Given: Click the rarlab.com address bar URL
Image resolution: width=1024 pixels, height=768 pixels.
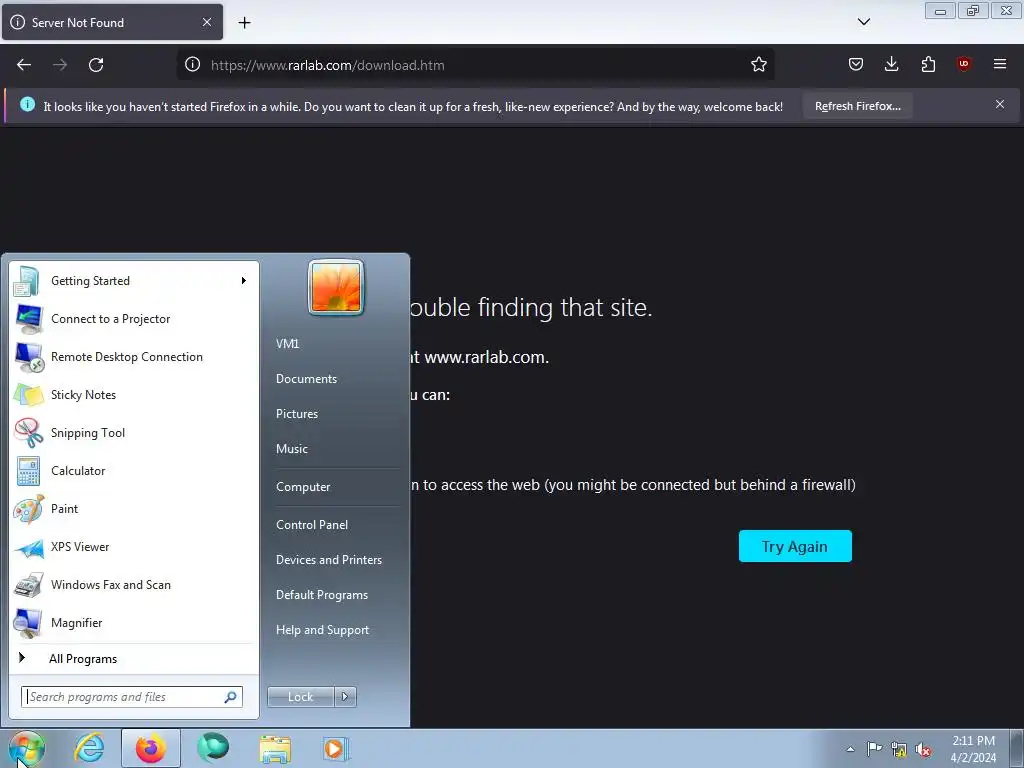Looking at the screenshot, I should click(x=327, y=65).
